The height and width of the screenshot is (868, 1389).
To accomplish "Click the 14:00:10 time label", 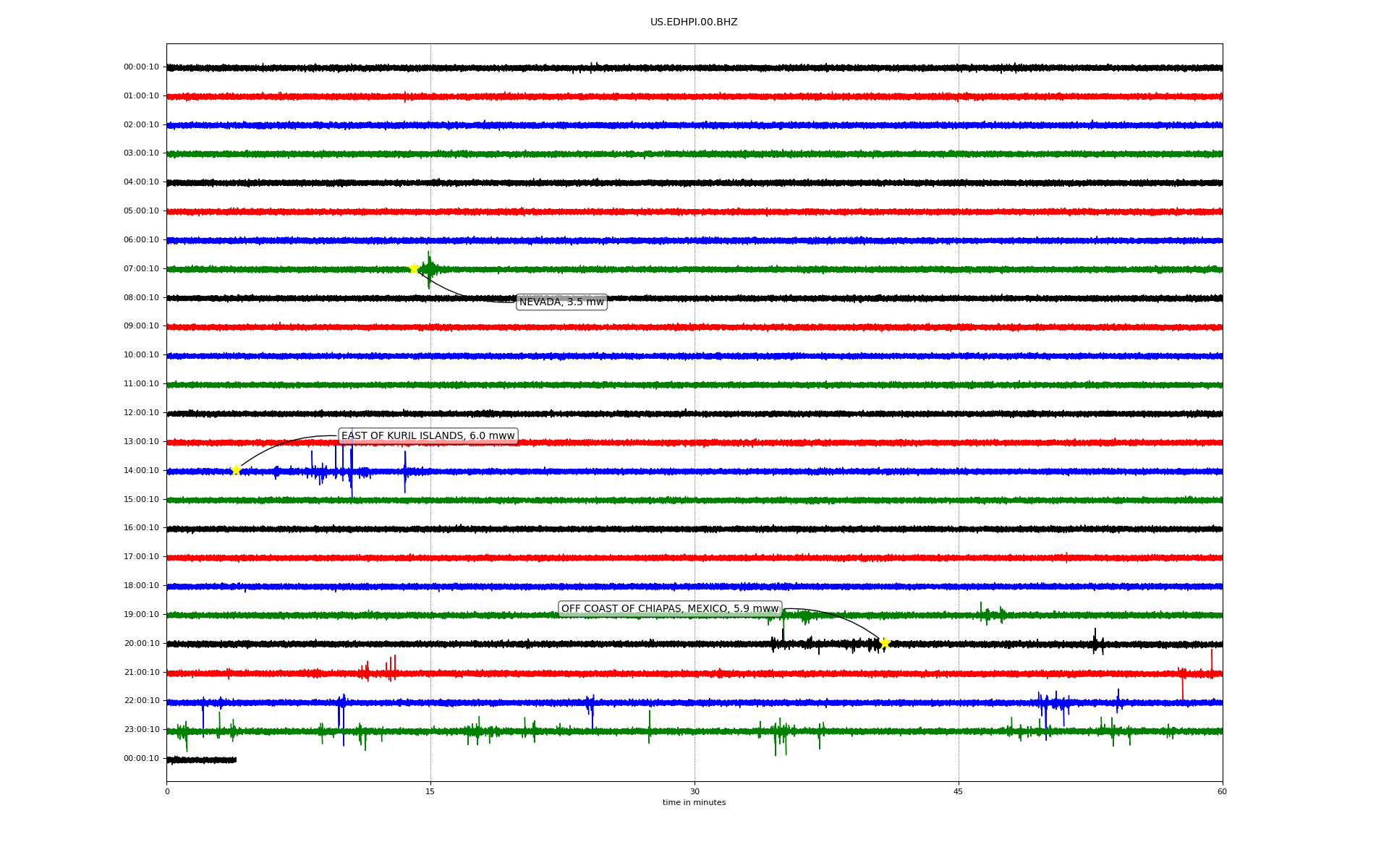I will pyautogui.click(x=141, y=470).
